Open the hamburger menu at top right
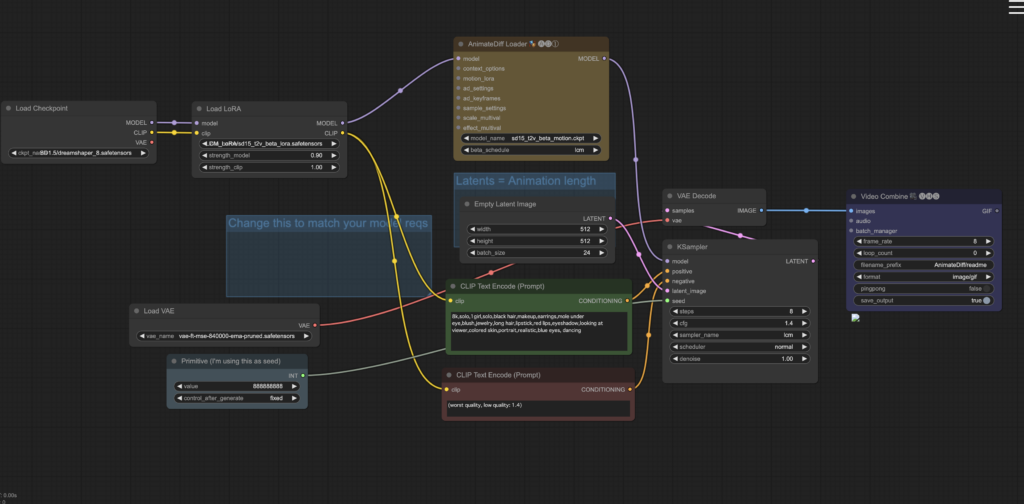The height and width of the screenshot is (504, 1024). click(1016, 10)
